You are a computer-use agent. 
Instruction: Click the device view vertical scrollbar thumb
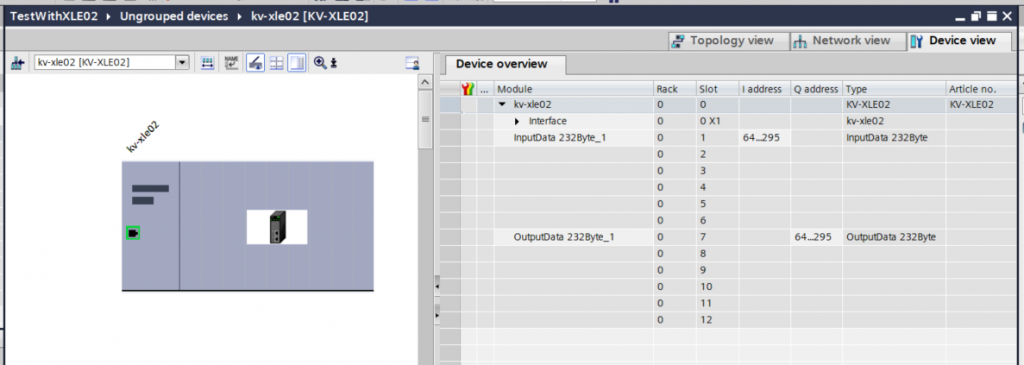[425, 119]
